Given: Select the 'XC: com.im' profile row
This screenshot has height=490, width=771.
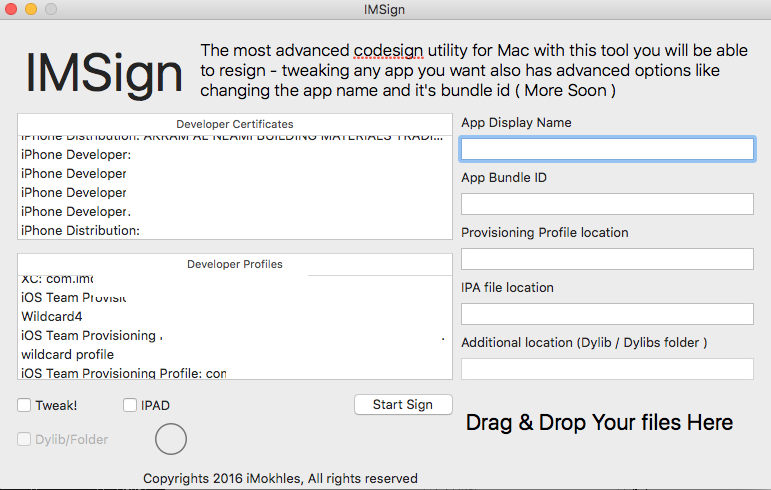Looking at the screenshot, I should tap(235, 280).
